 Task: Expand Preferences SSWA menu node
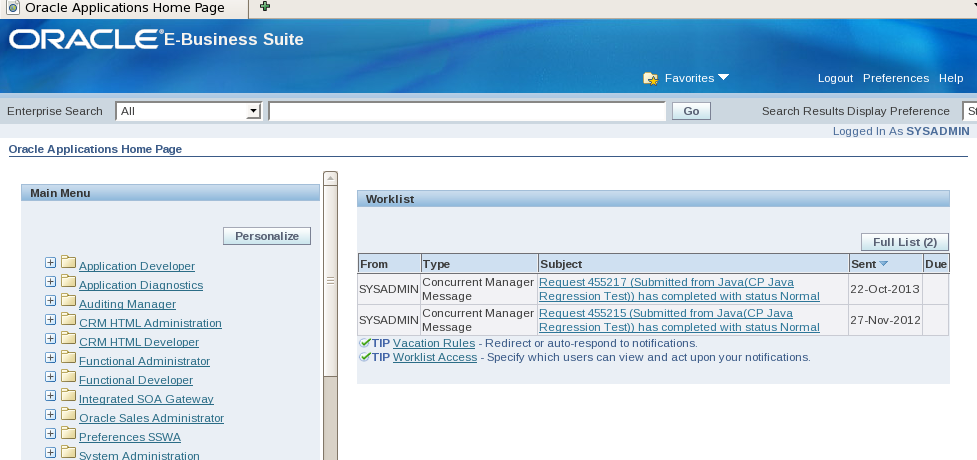coord(50,434)
